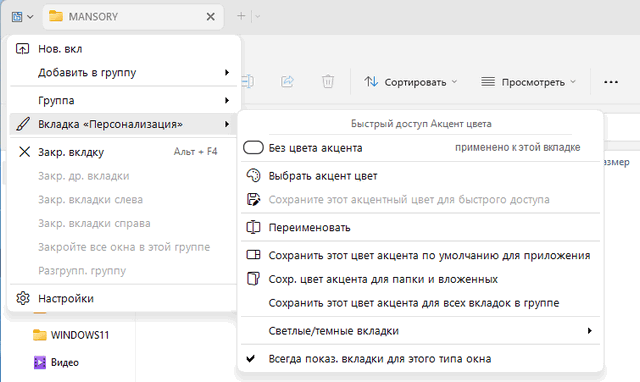The width and height of the screenshot is (640, 382).
Task: Choose Закр. влдку menu entry
Action: coord(123,152)
